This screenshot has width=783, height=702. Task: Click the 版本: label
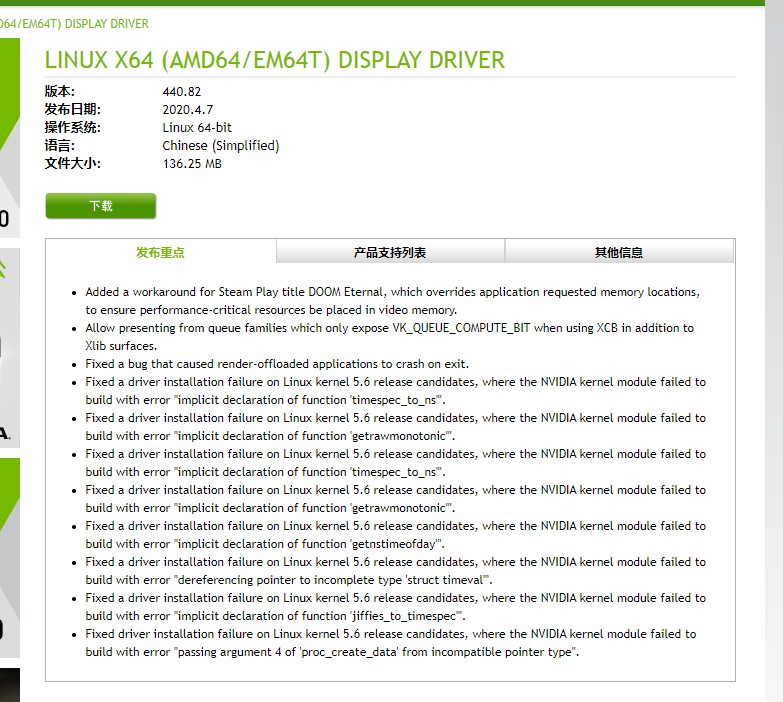click(59, 92)
